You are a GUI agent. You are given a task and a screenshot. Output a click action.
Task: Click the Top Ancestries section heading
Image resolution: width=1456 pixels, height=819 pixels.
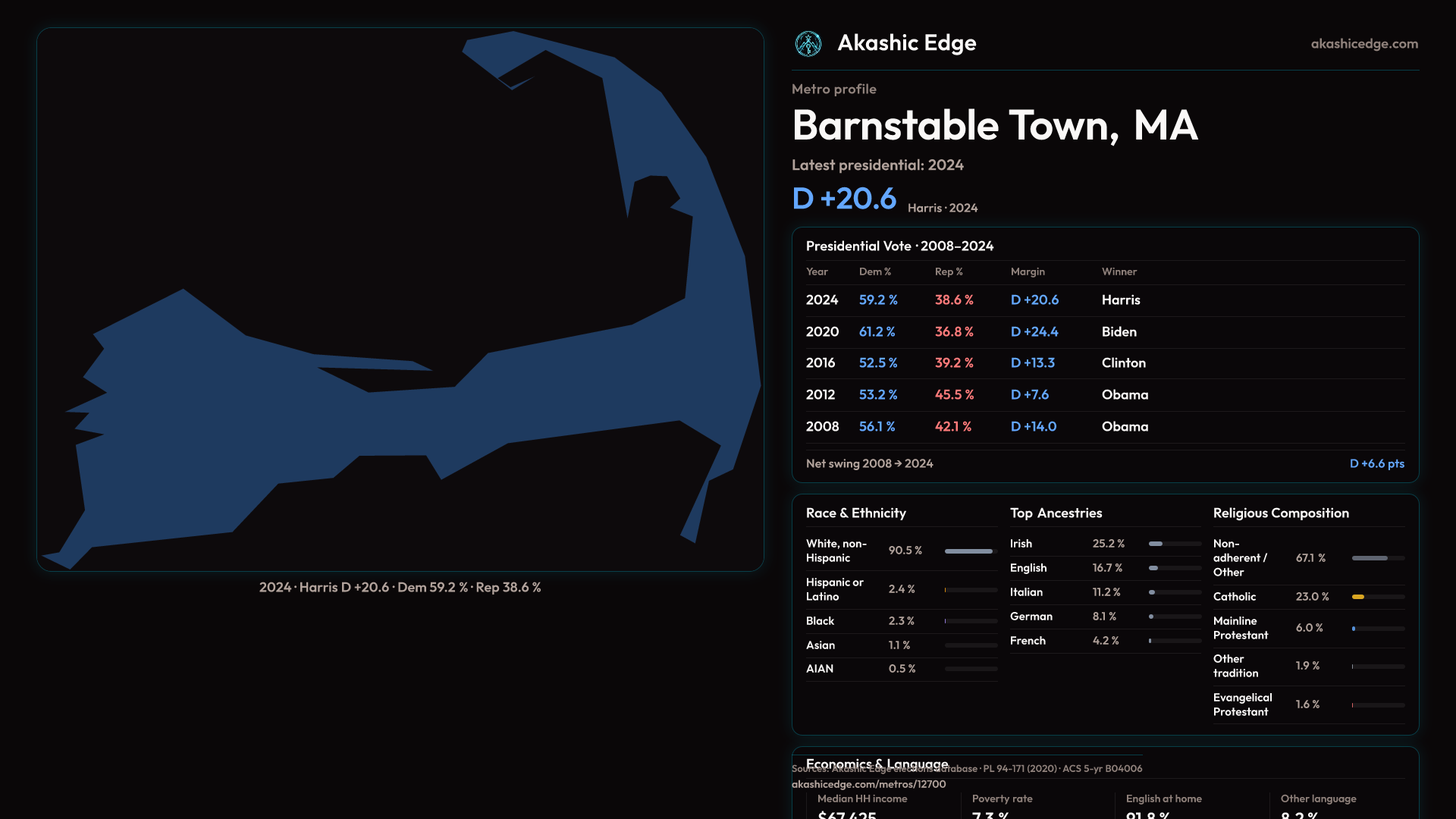(x=1056, y=513)
